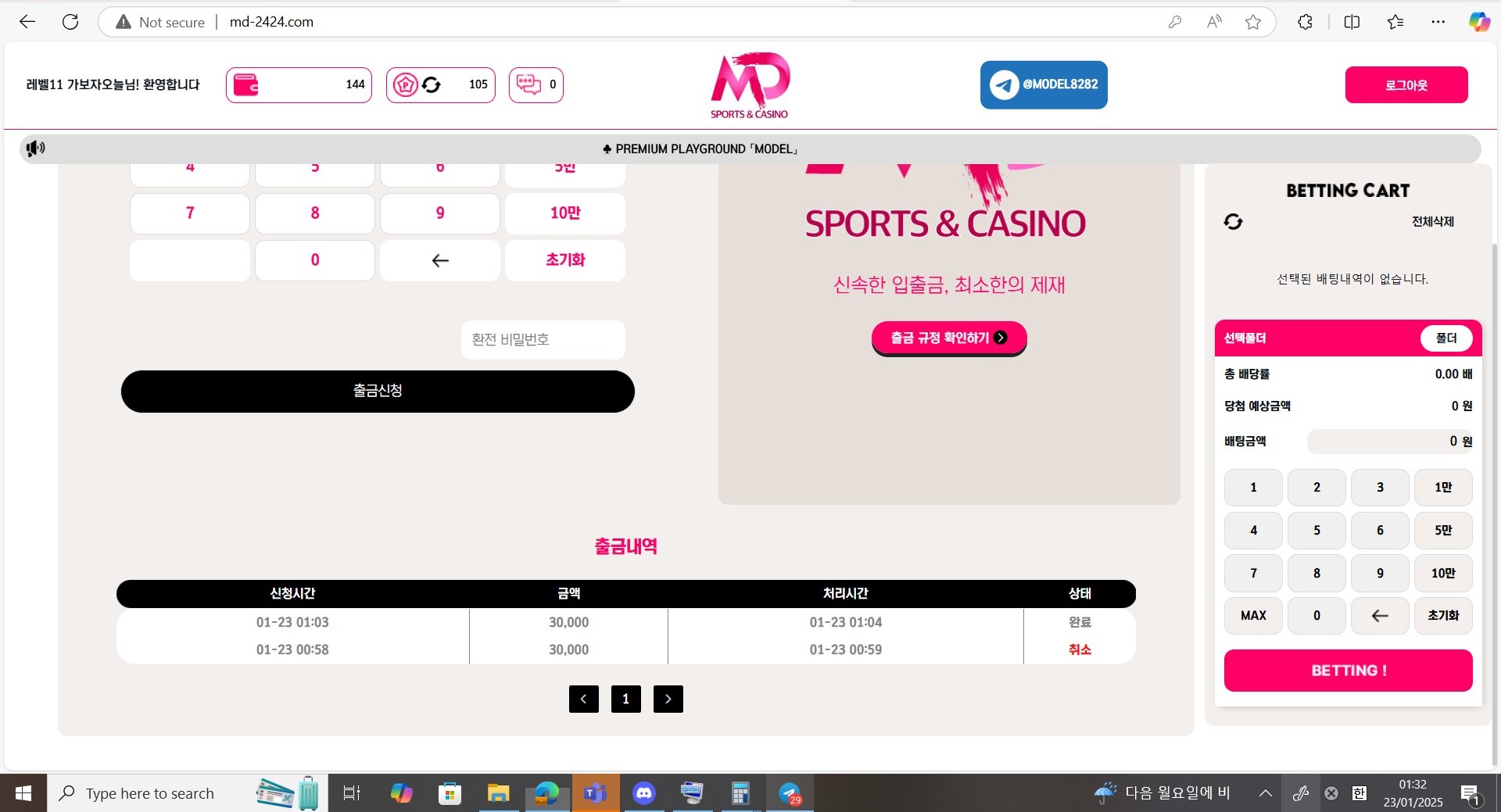Click the MAX button in betting cart
Screen dimensions: 1501x812
click(x=1253, y=616)
